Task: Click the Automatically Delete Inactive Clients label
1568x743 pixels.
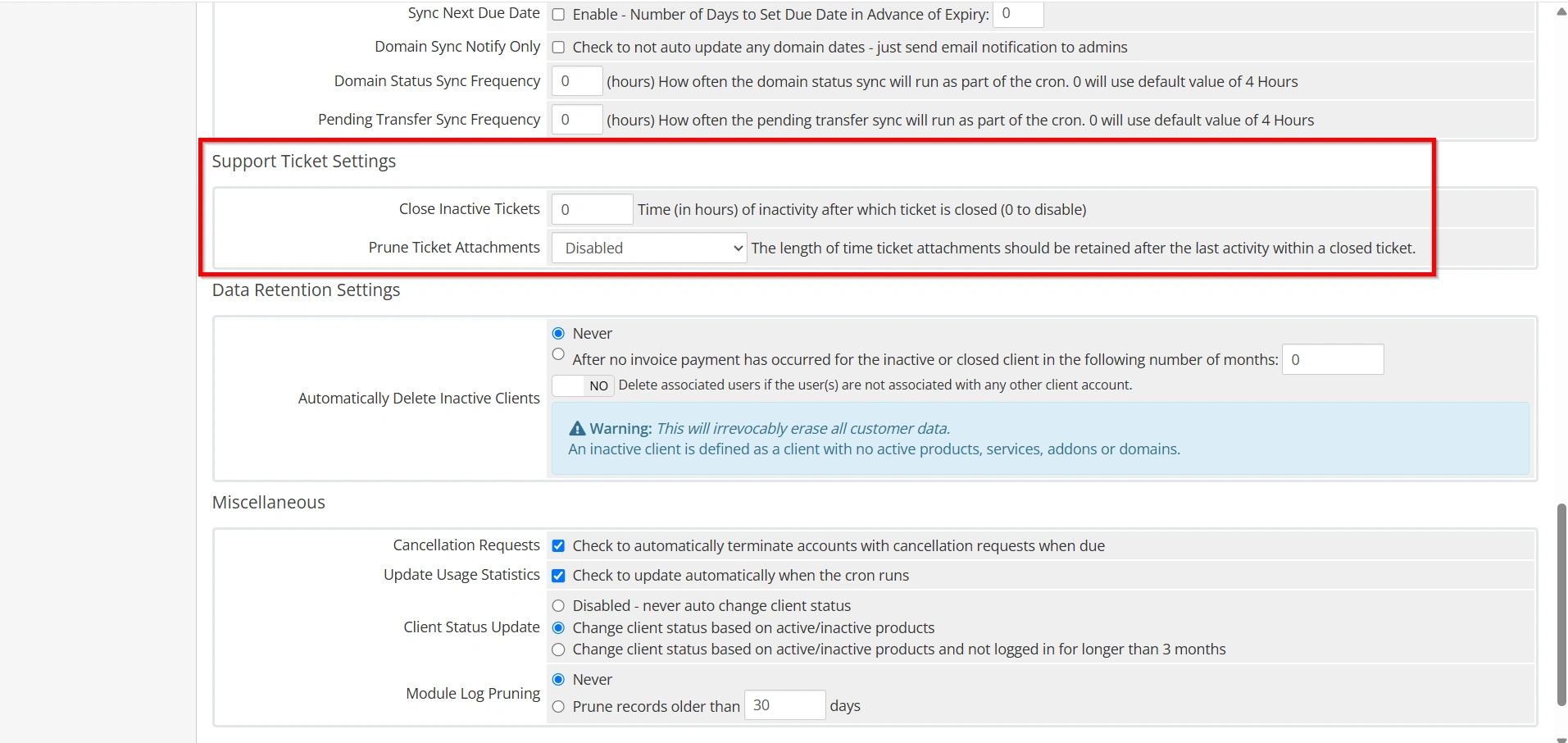Action: coord(419,399)
